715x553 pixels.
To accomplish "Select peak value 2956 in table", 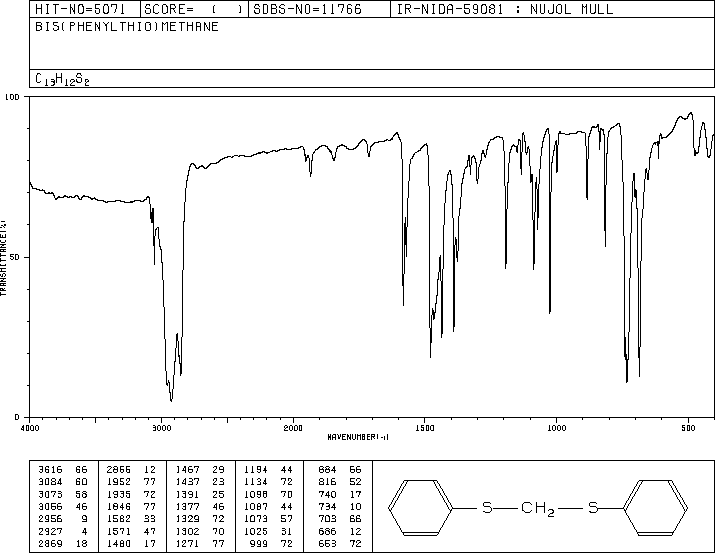I will (50, 519).
